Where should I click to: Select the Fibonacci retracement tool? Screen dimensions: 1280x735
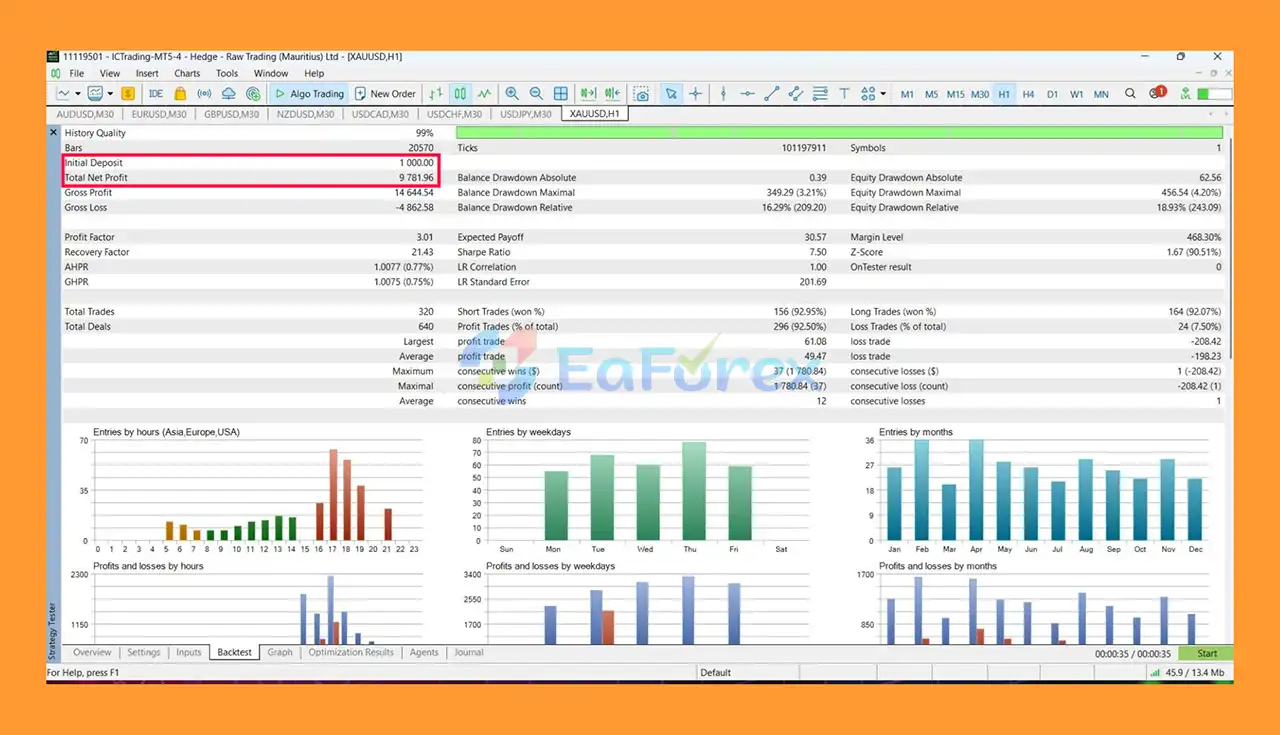point(820,94)
